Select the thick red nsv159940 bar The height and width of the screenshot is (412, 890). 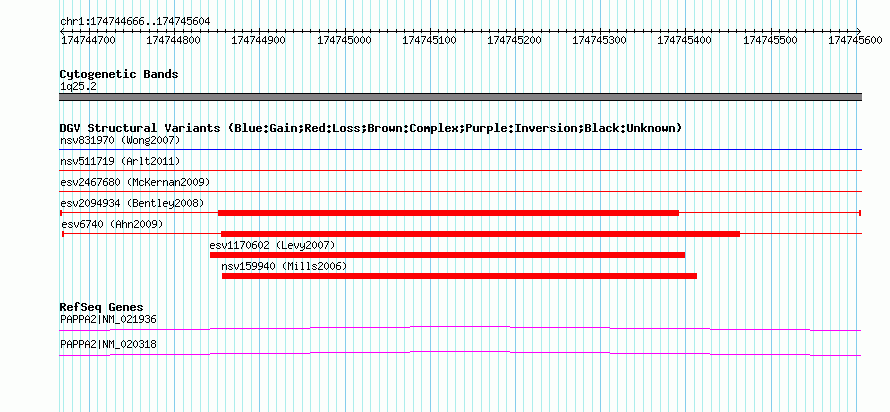coord(459,276)
